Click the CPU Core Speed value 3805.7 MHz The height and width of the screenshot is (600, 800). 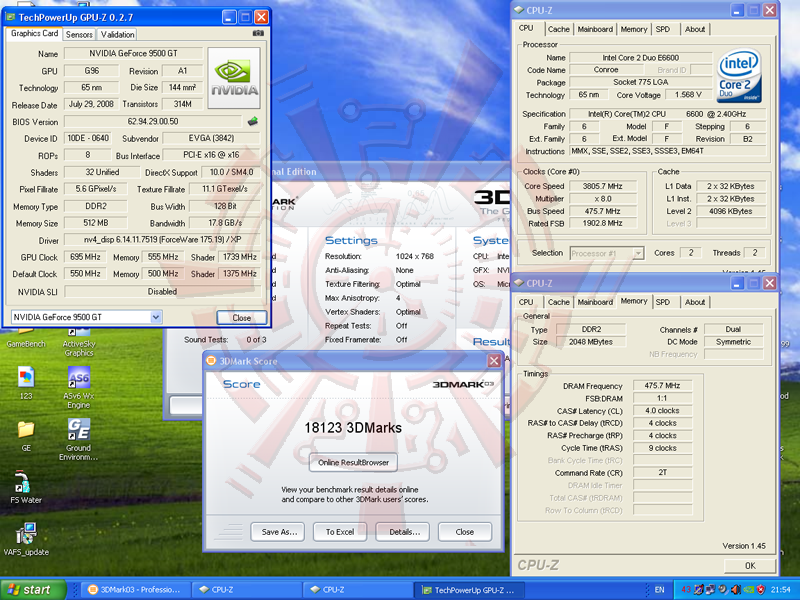coord(603,186)
